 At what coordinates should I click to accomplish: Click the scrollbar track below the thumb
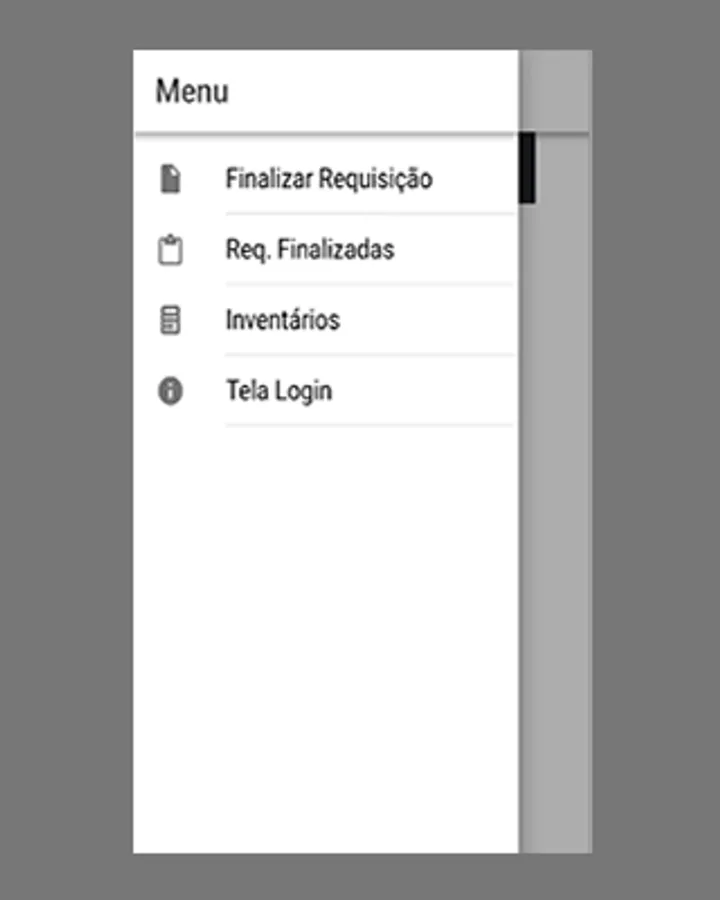coord(527,517)
